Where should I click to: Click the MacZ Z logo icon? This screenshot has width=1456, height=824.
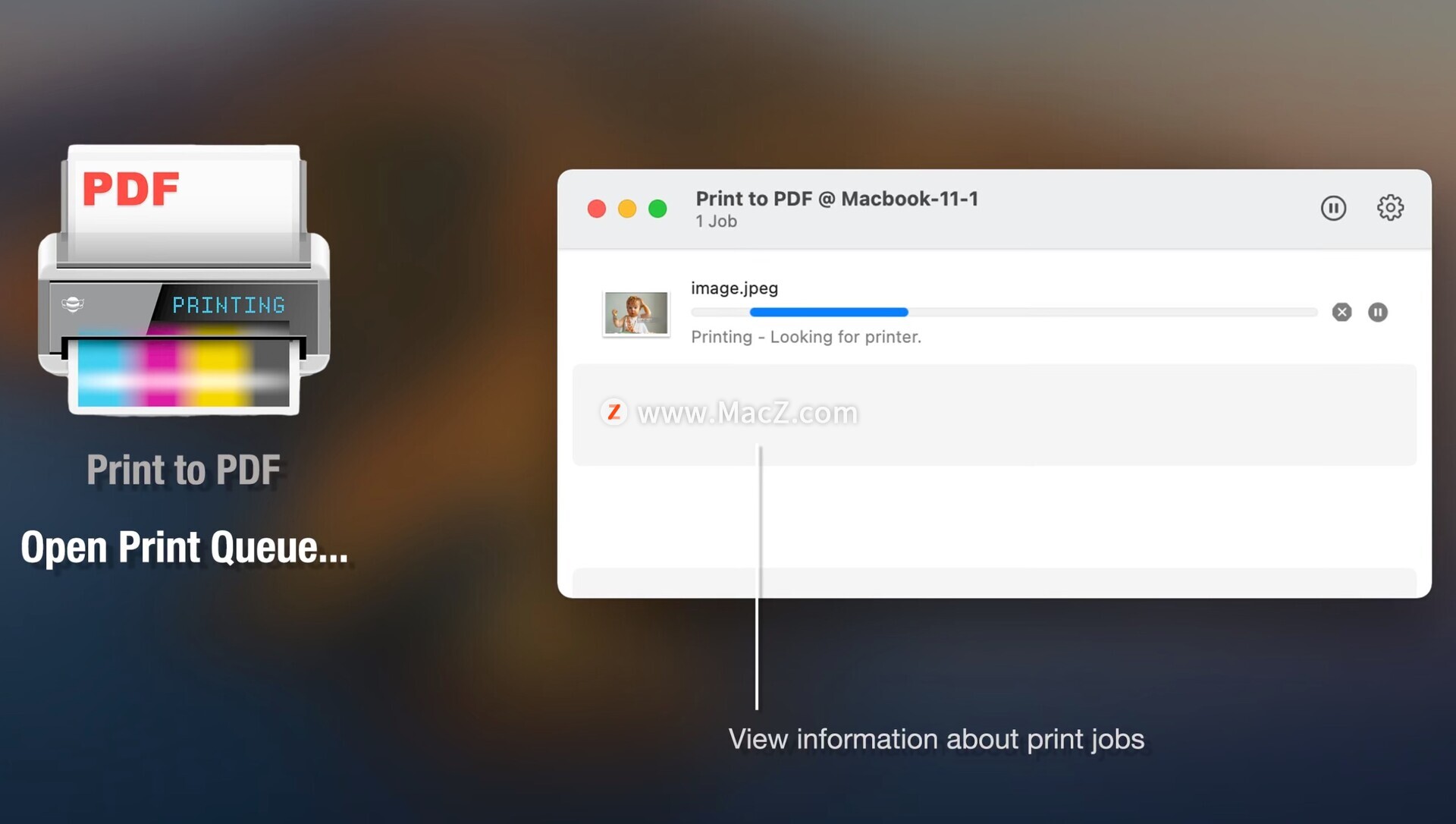pyautogui.click(x=613, y=412)
